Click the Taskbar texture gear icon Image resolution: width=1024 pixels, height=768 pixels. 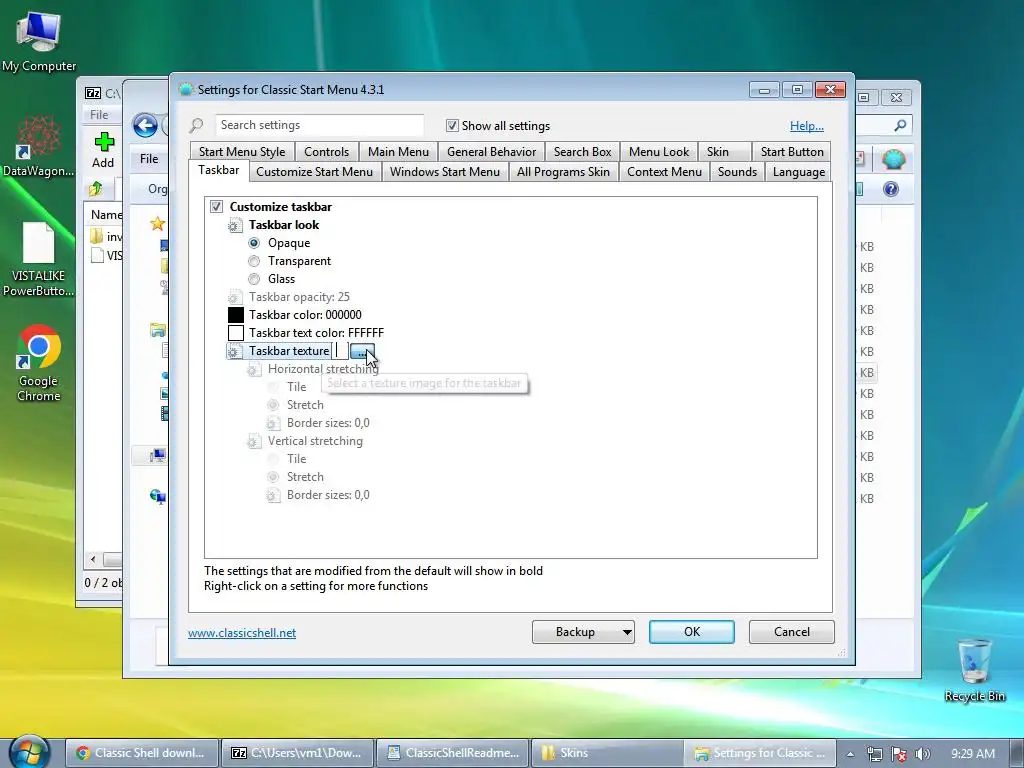234,351
